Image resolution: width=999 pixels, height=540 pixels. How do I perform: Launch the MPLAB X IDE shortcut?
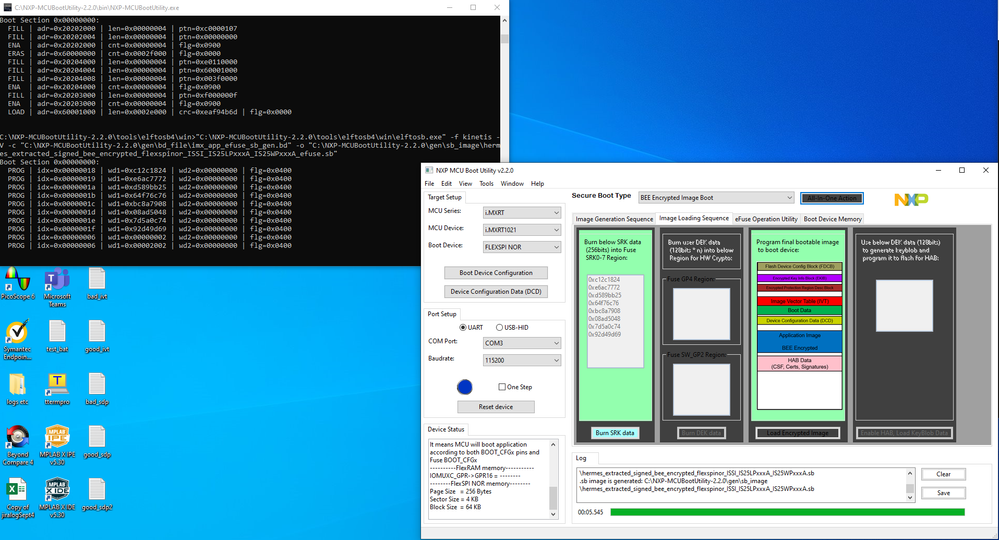click(x=57, y=499)
